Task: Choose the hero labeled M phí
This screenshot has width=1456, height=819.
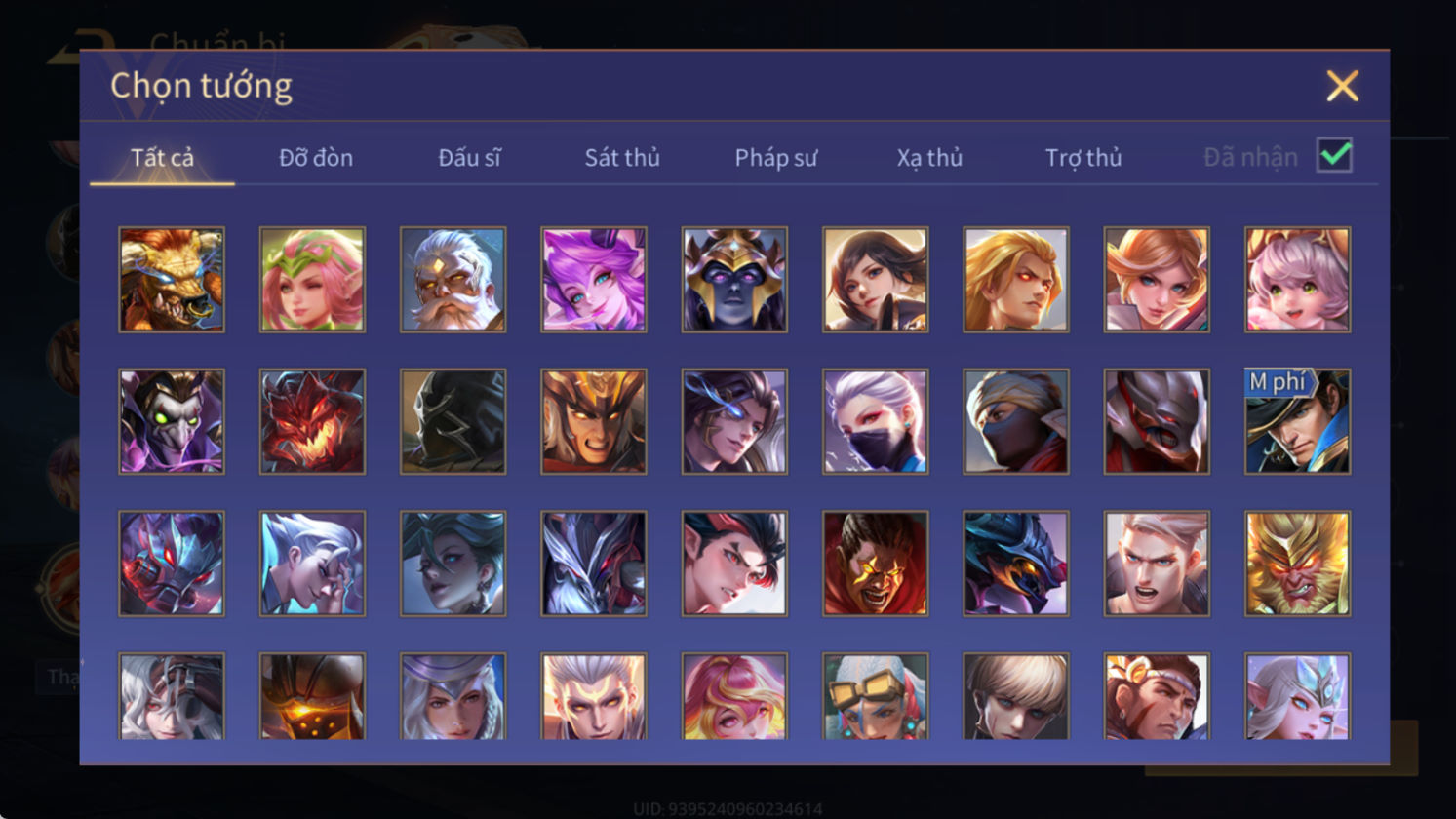Action: coord(1297,421)
